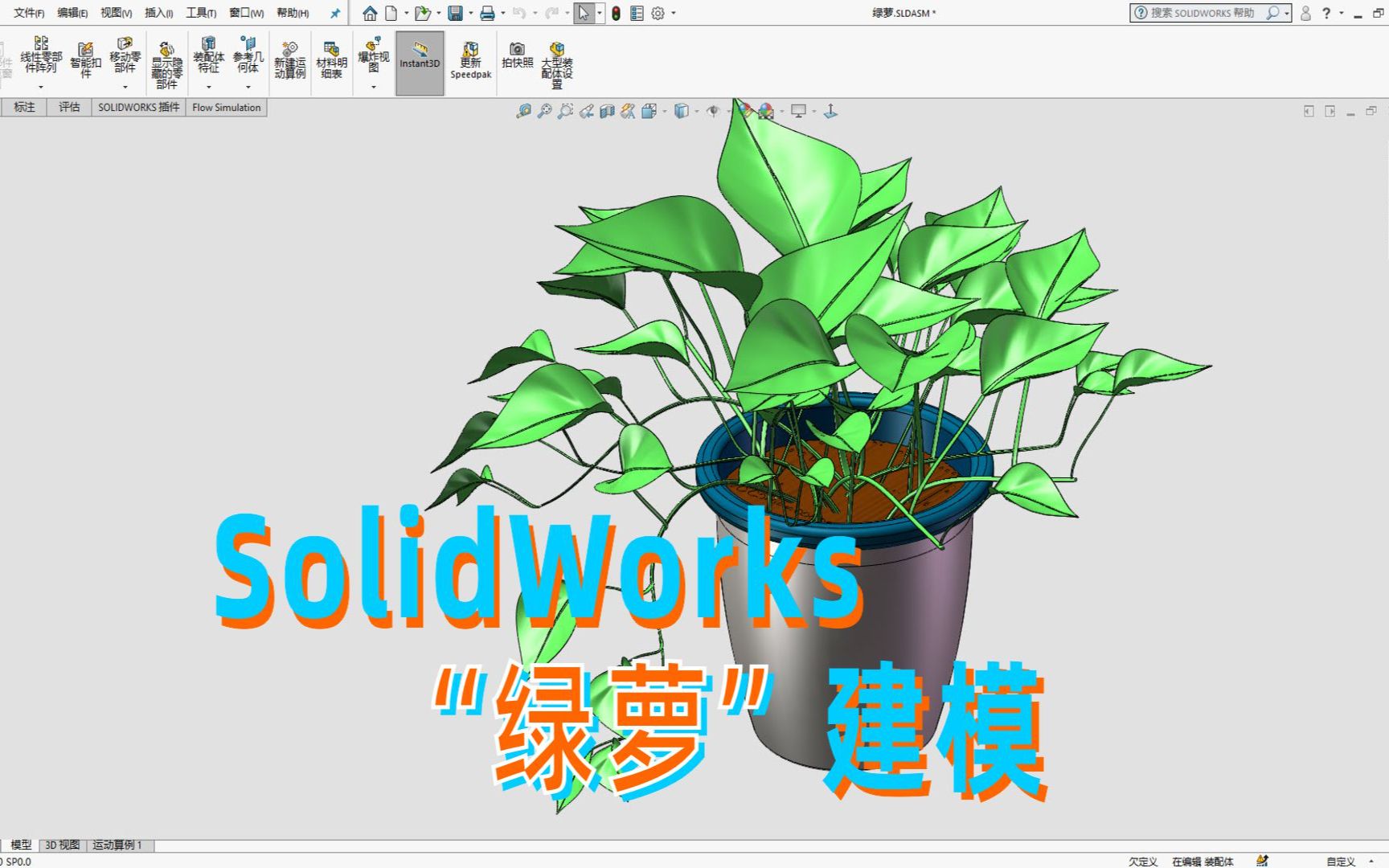Show hidden components (显示隐藏的零部件)

(166, 65)
